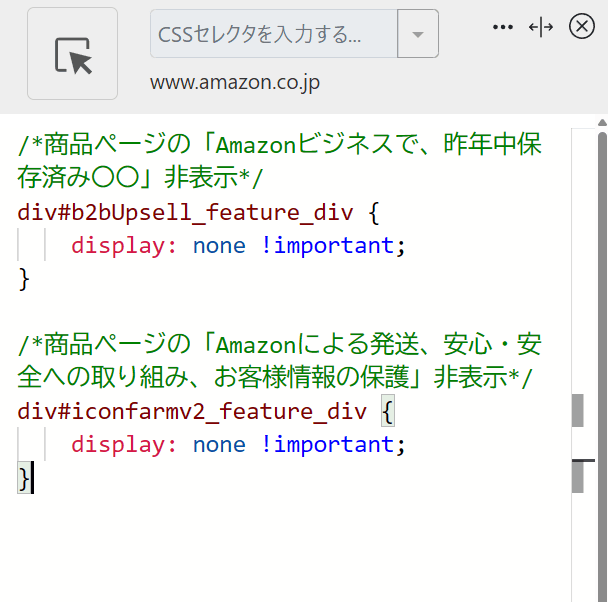The width and height of the screenshot is (608, 602).
Task: Close the panel with the X button
Action: click(x=582, y=26)
